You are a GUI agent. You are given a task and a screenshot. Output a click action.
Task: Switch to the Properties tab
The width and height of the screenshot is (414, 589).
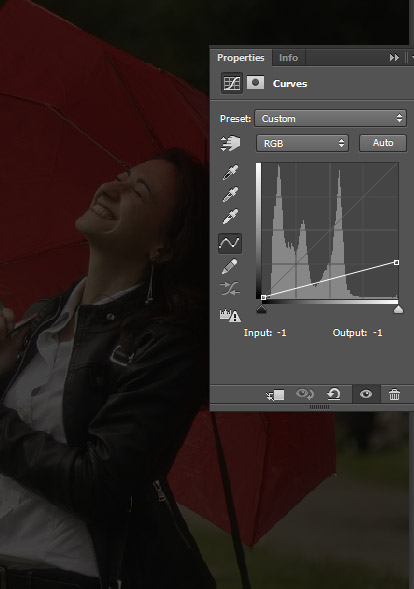241,57
